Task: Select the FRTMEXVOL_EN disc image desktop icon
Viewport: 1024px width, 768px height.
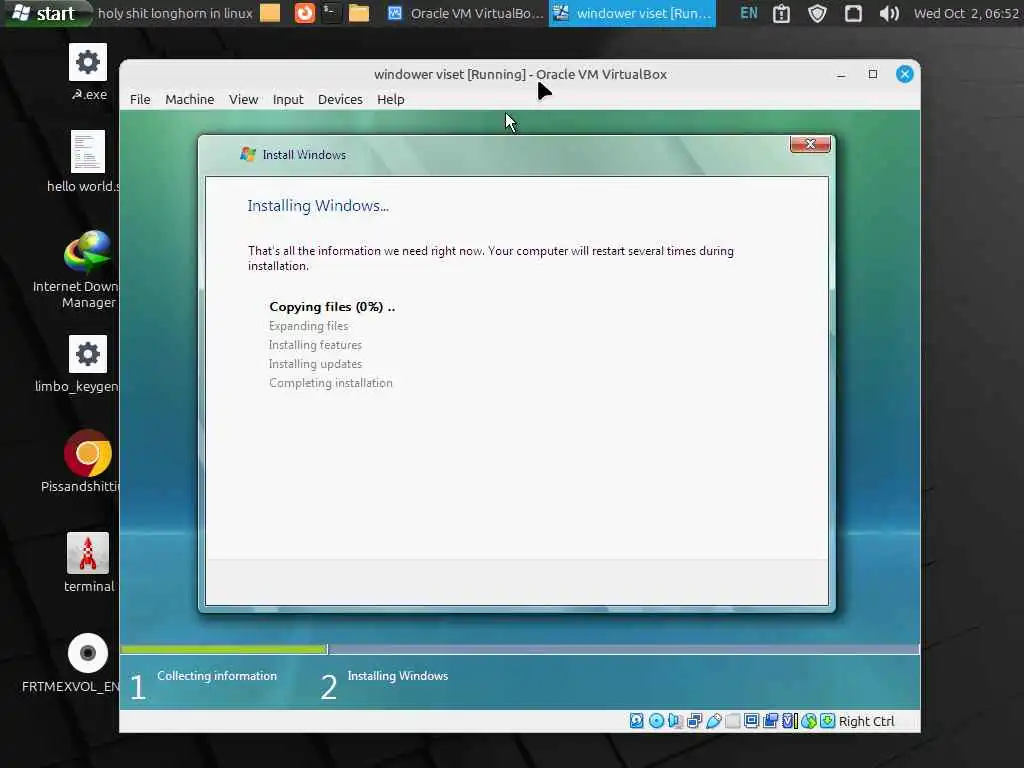Action: (x=88, y=653)
